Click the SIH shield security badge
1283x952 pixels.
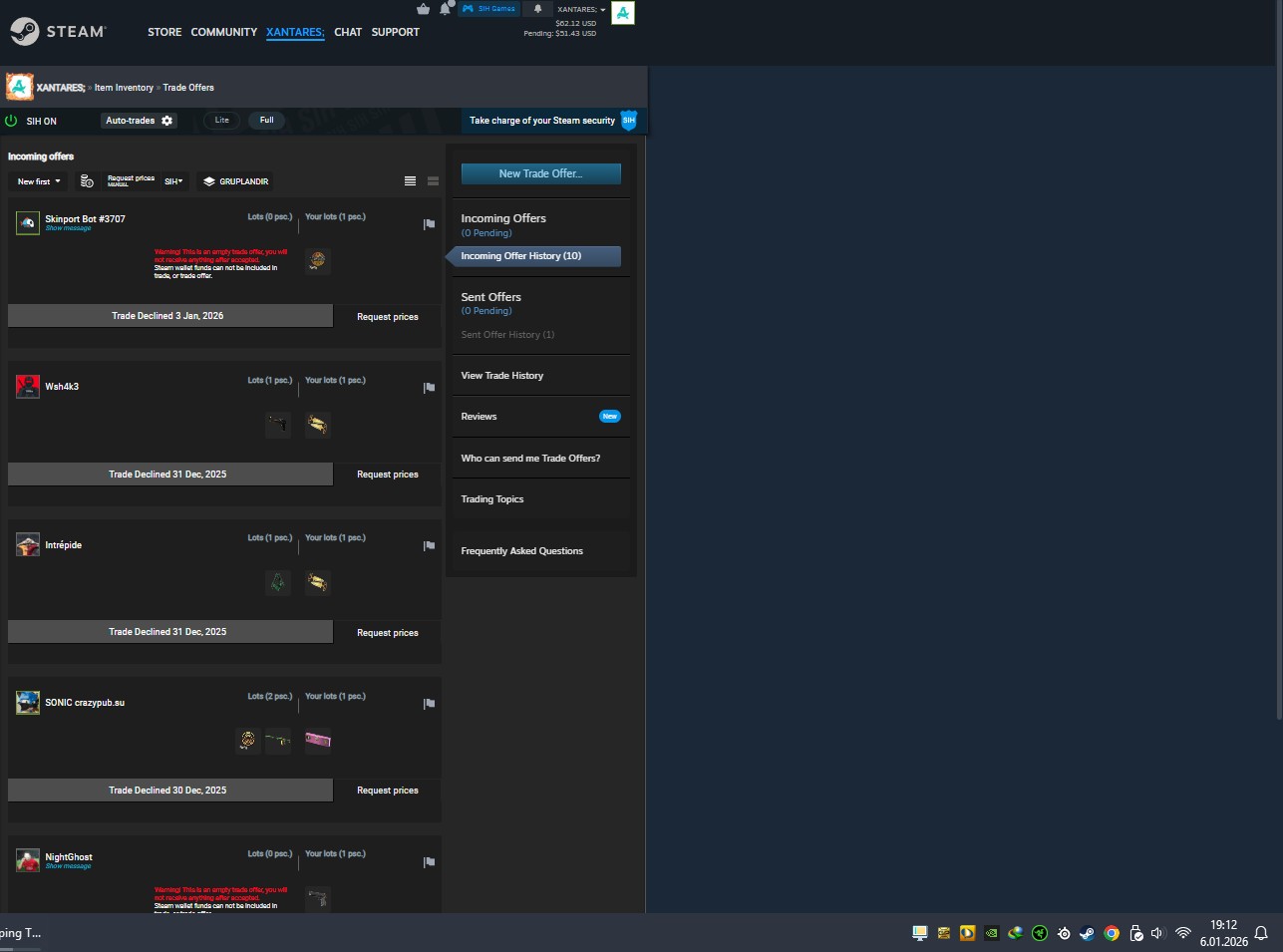pos(629,121)
